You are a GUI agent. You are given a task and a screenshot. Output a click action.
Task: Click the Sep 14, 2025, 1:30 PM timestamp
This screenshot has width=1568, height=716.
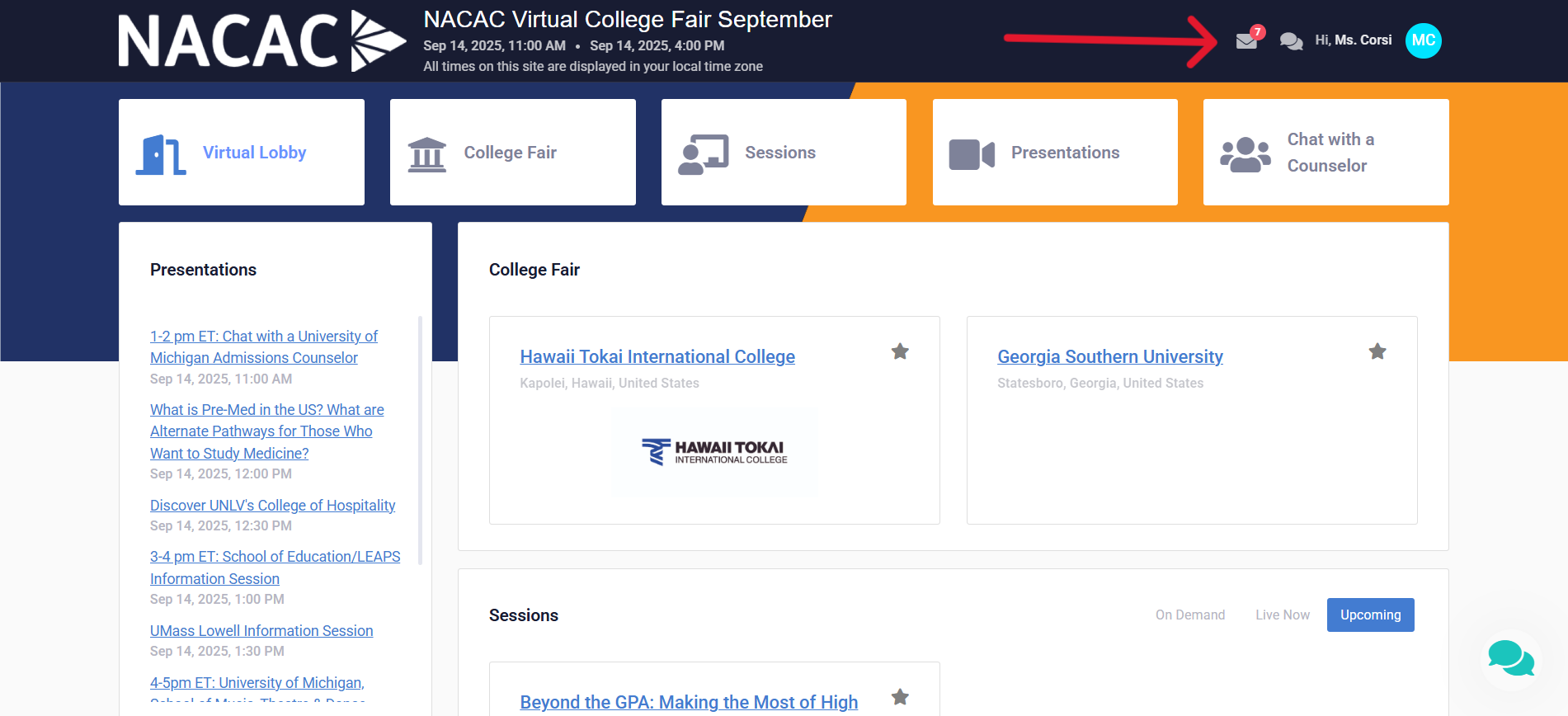point(217,652)
